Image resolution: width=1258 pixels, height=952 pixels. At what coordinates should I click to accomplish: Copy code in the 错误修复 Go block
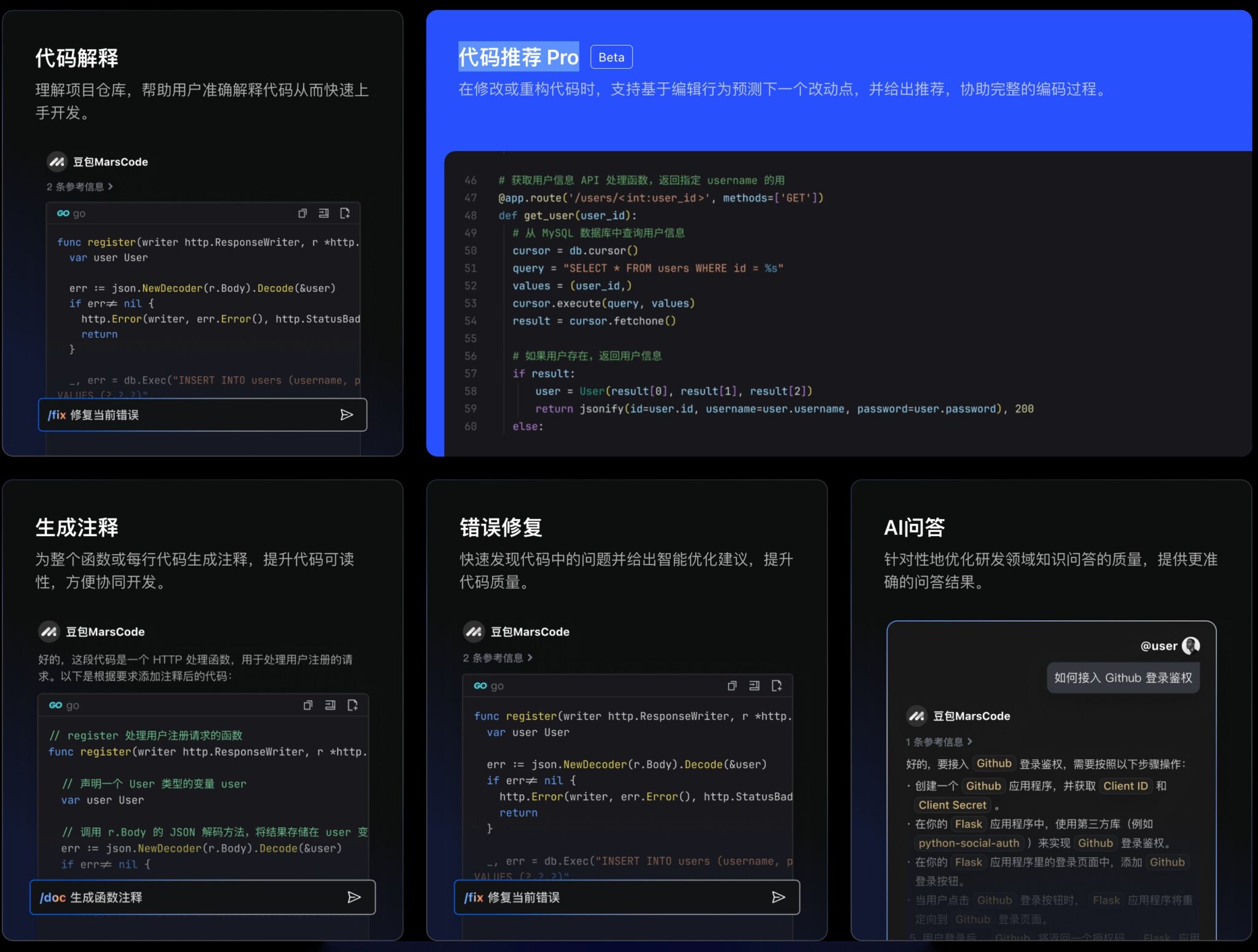pos(732,685)
